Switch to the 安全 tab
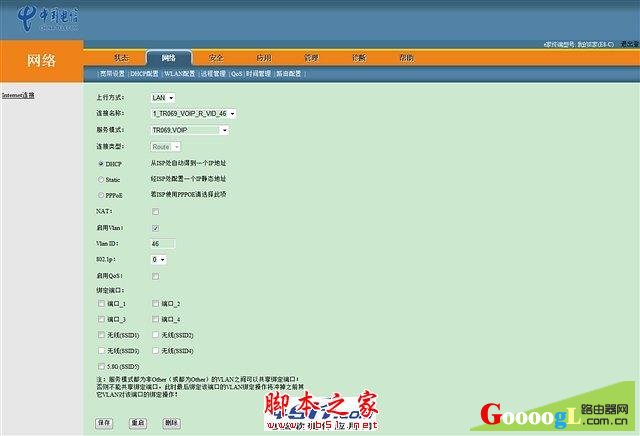 click(x=215, y=58)
